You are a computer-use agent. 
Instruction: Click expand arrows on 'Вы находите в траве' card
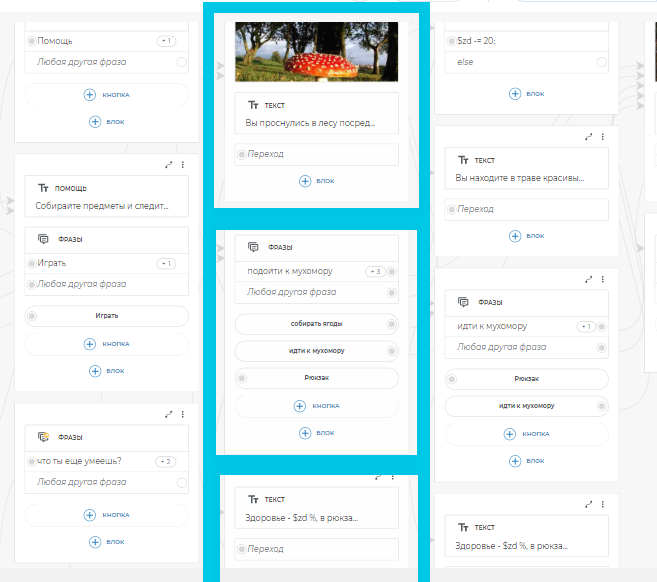tap(589, 137)
